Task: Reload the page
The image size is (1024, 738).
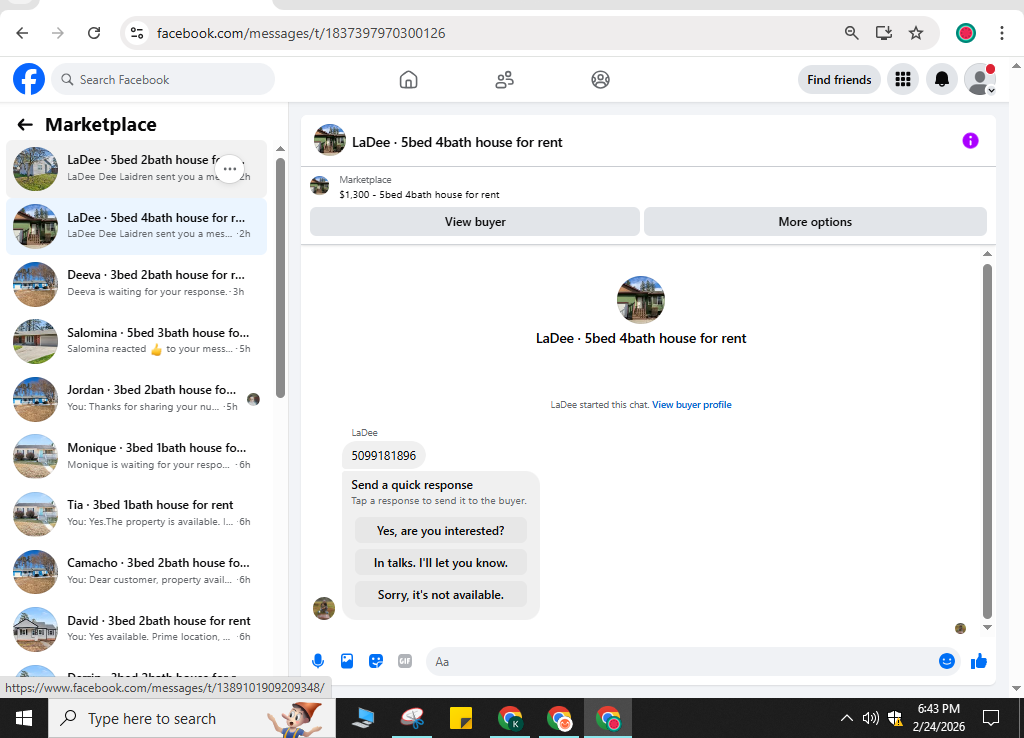Action: point(94,33)
